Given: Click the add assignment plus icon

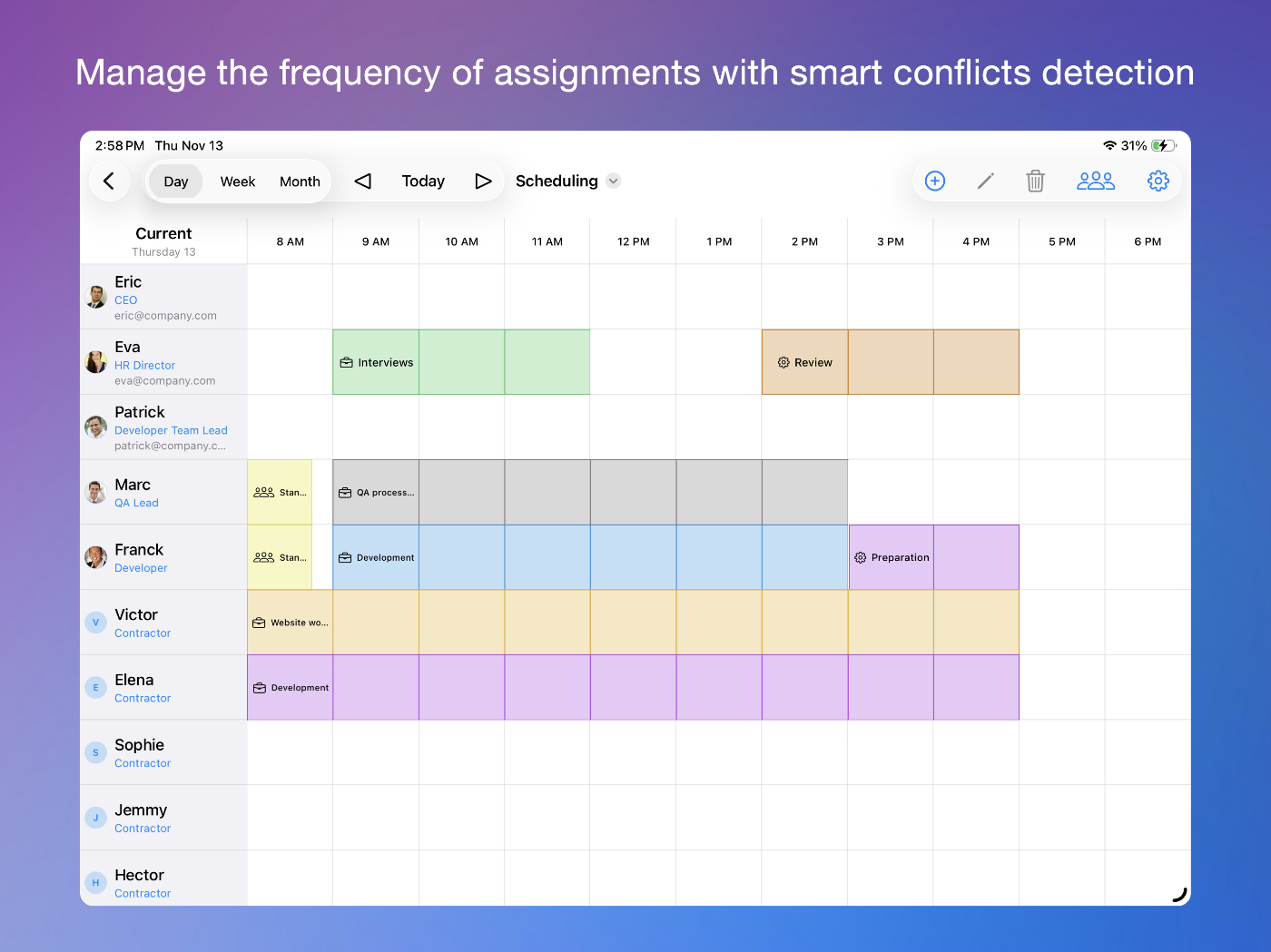Looking at the screenshot, I should coord(934,181).
